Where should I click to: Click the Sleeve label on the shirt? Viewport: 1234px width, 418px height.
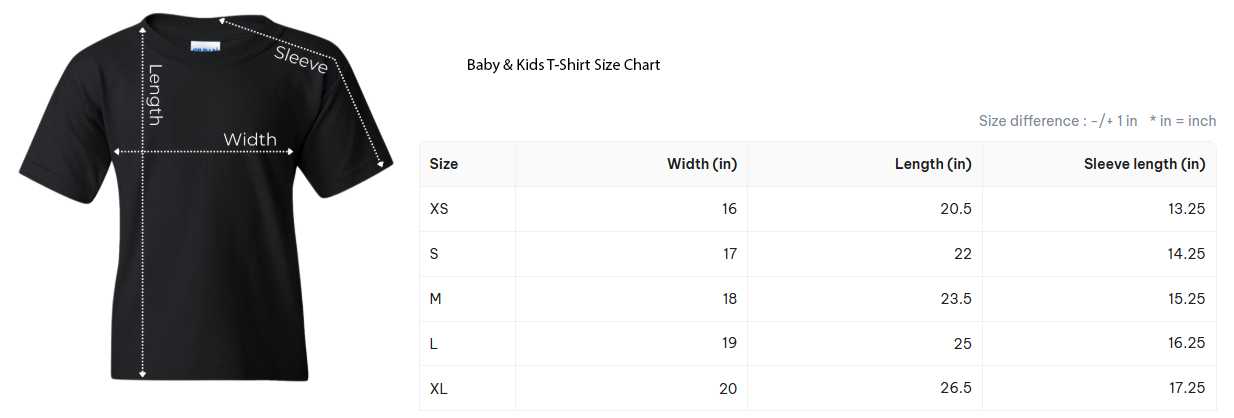pos(302,58)
